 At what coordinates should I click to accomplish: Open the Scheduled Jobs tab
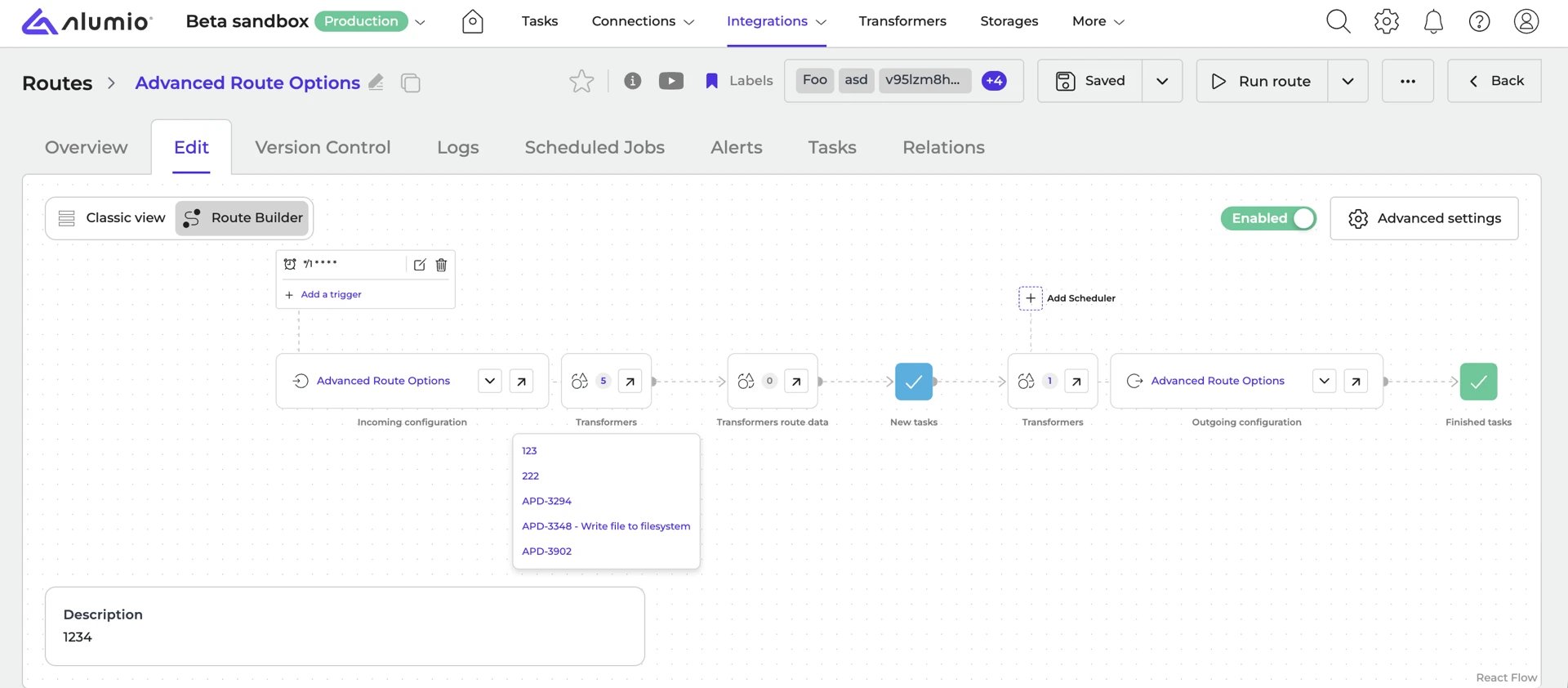[595, 147]
